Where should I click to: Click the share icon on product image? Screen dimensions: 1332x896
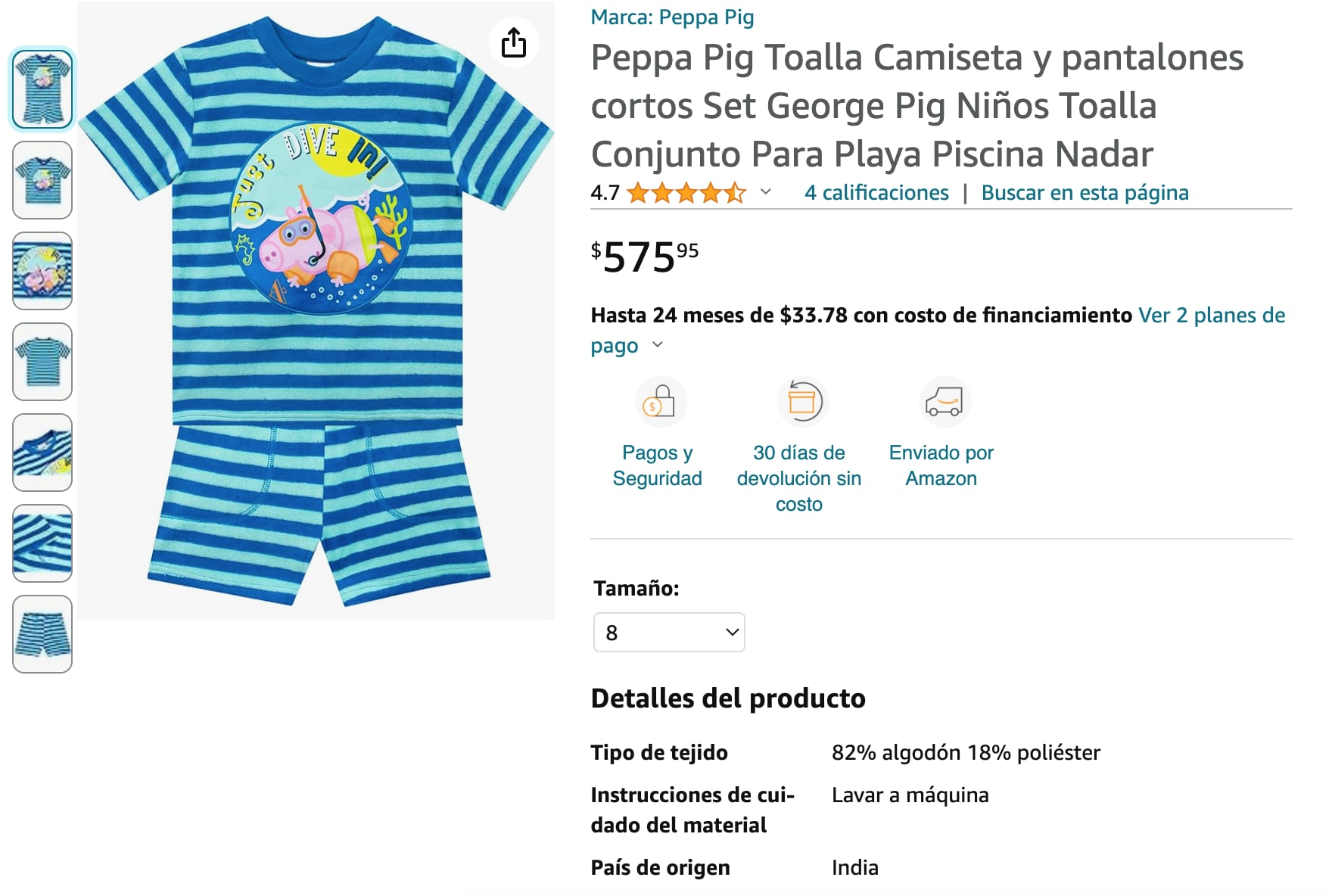pos(514,42)
